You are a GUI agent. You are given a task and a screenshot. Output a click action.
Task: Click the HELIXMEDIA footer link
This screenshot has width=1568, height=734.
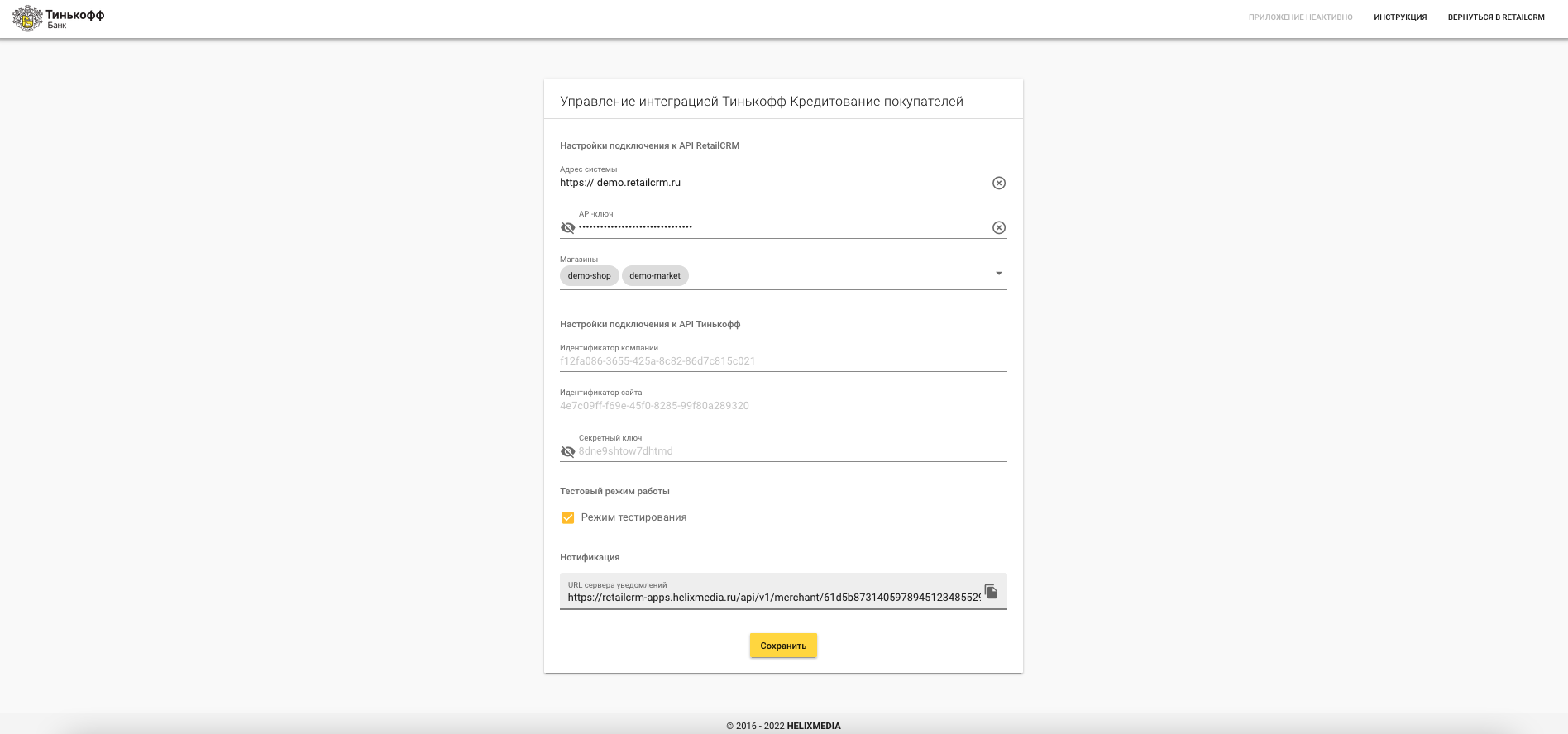(814, 726)
